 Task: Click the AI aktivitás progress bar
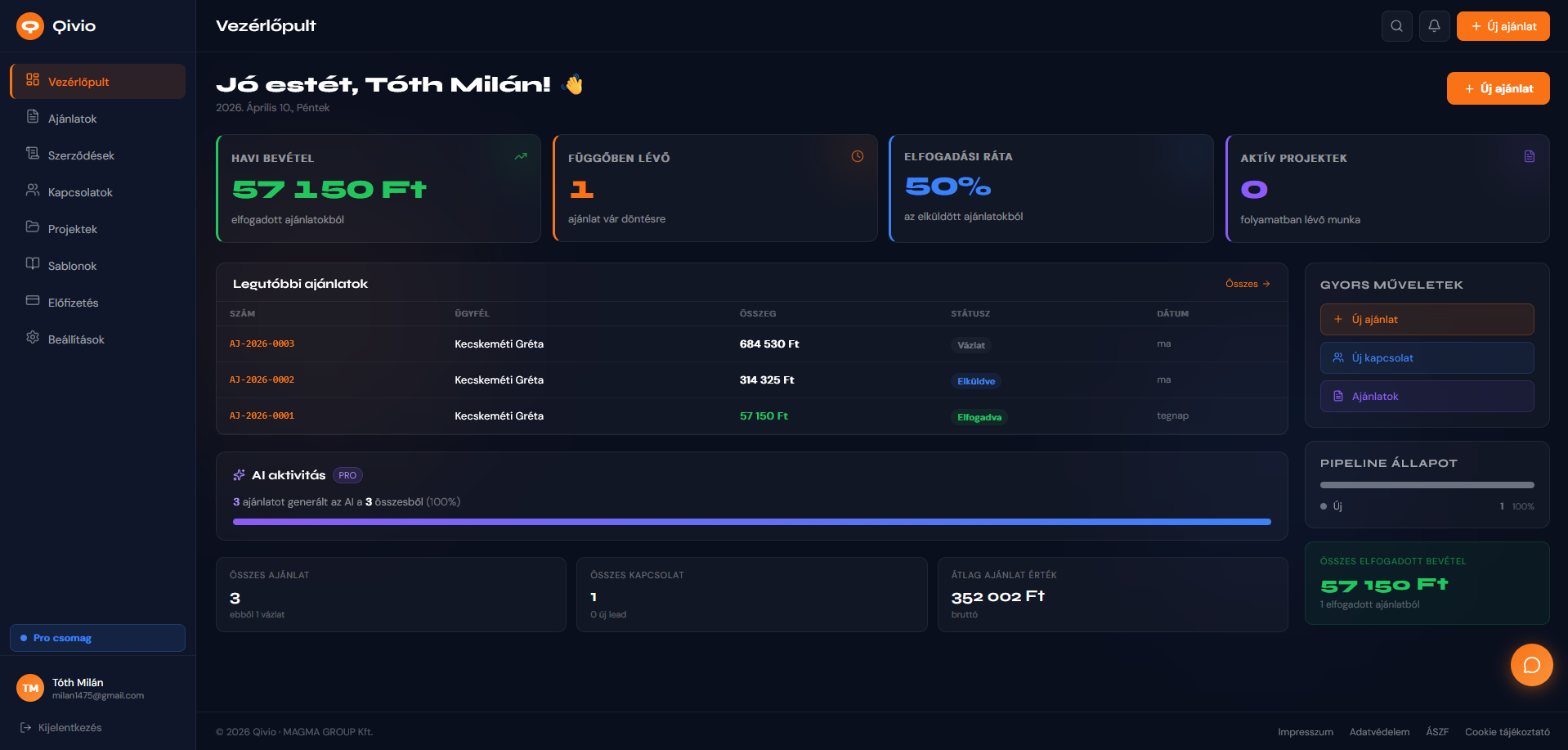[751, 521]
